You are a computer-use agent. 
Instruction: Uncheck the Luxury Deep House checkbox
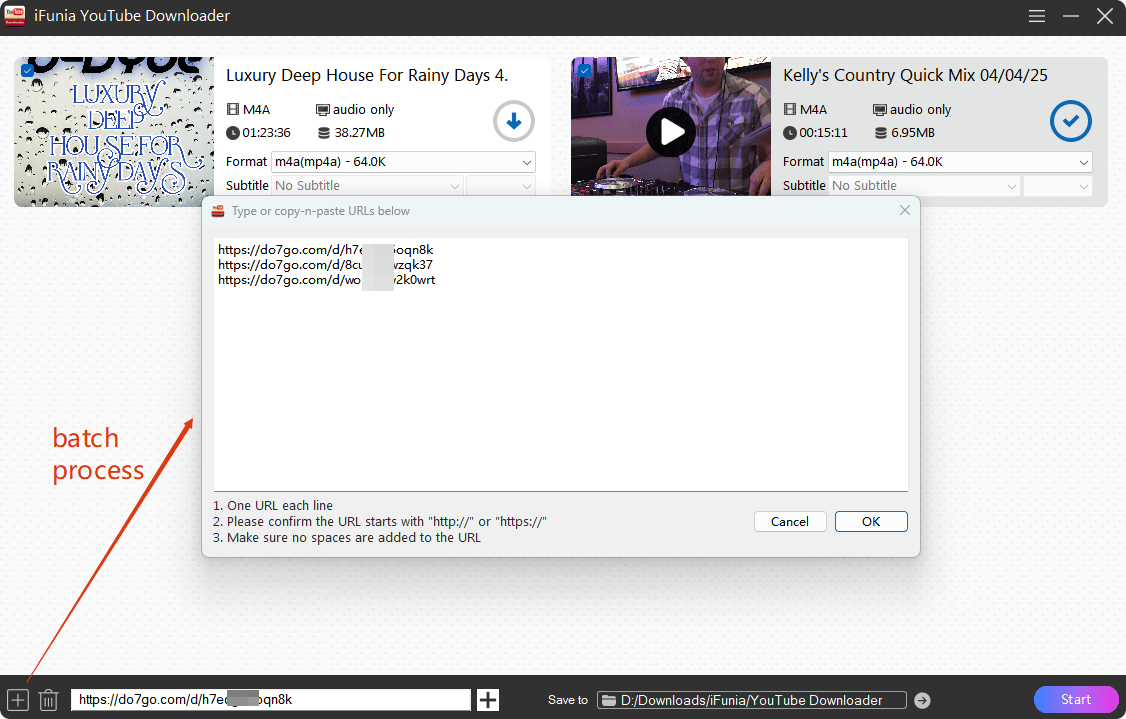coord(28,70)
